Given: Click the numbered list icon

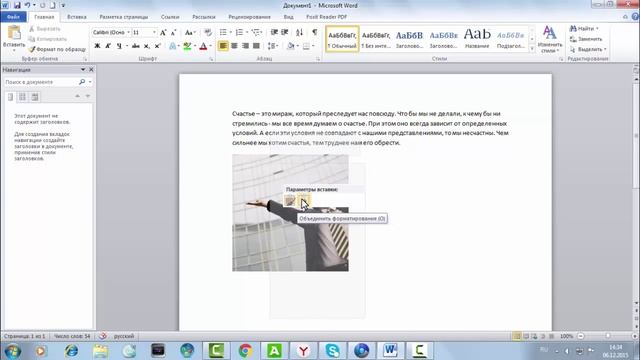Looking at the screenshot, I should click(x=239, y=32).
